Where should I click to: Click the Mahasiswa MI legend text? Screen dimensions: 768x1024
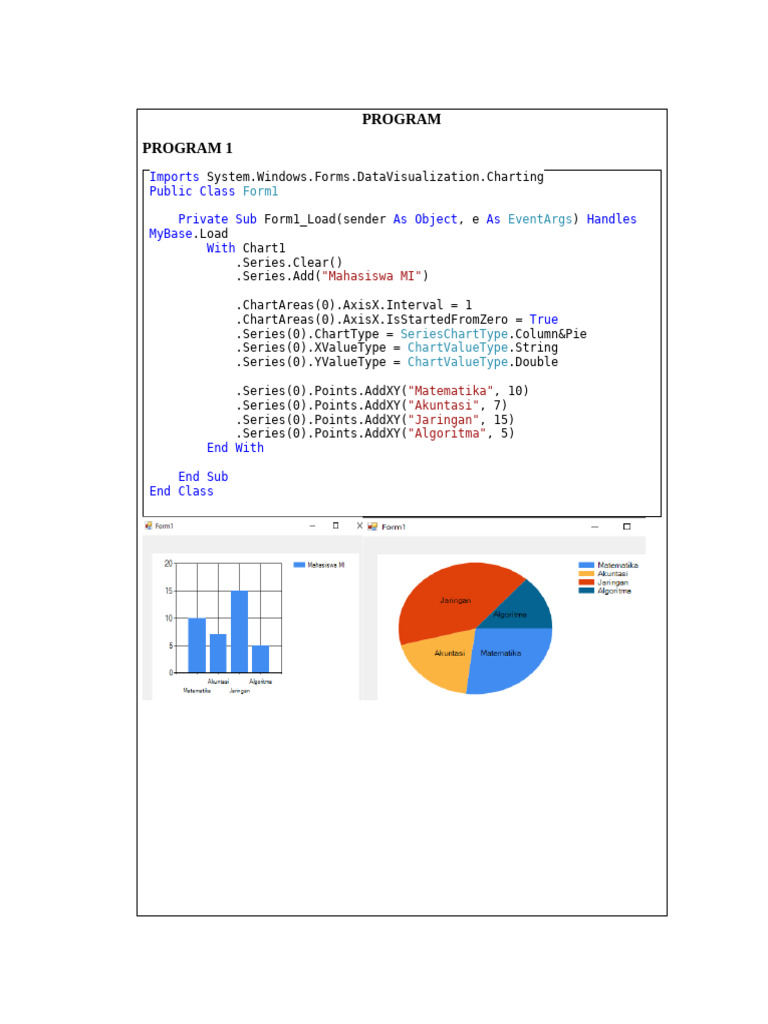[326, 565]
